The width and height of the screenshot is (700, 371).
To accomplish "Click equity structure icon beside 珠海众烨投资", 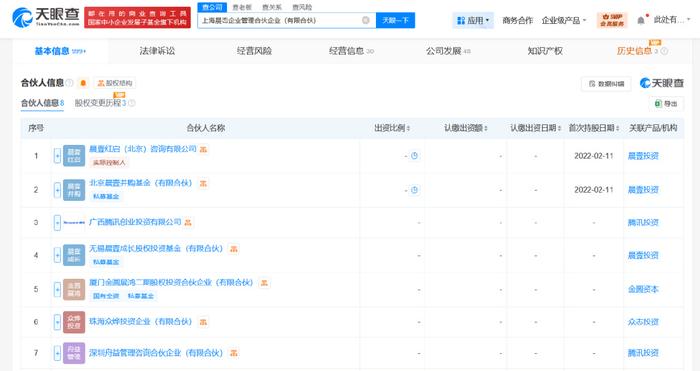I will [203, 322].
